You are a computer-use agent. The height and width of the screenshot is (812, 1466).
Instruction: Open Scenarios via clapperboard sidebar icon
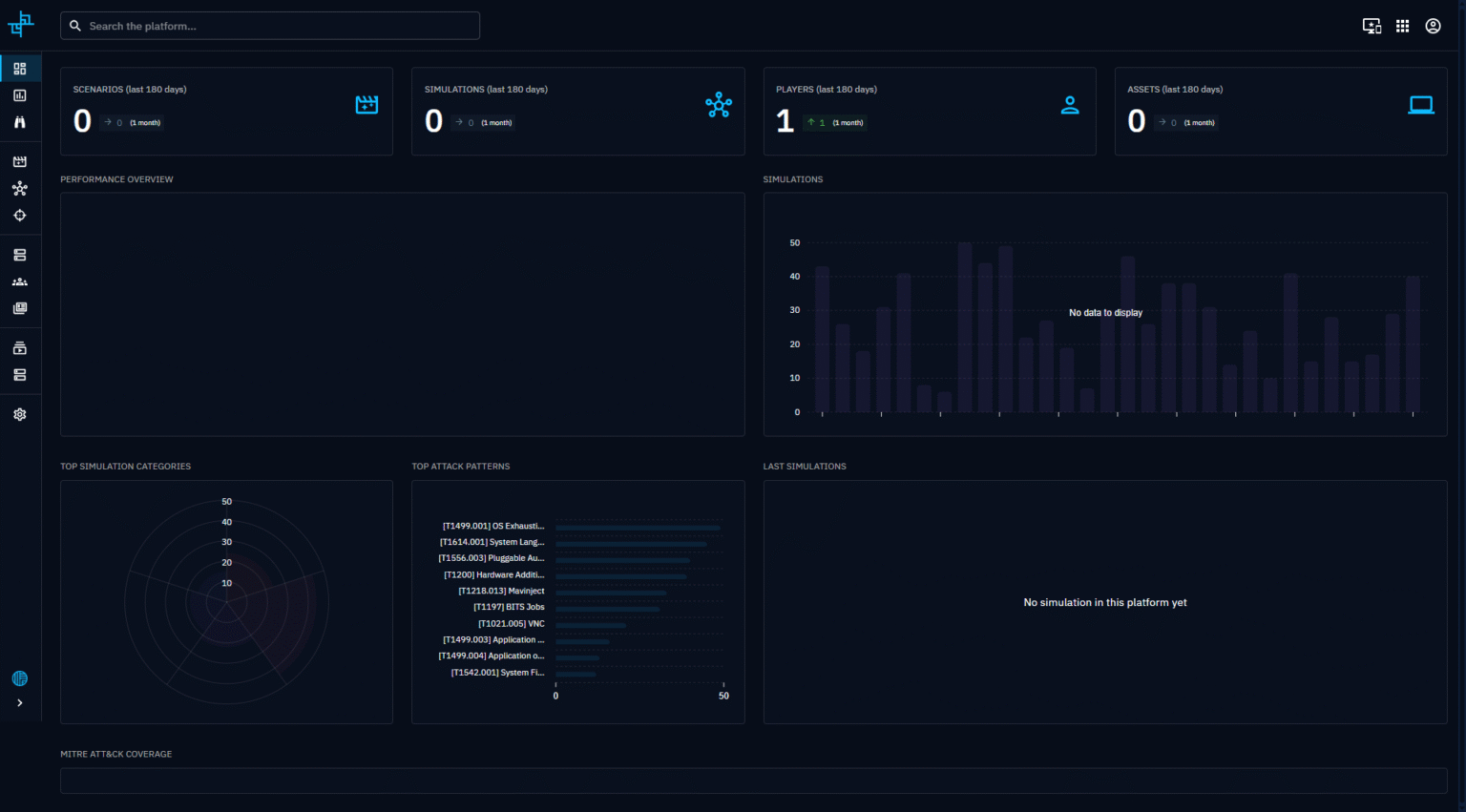[20, 162]
